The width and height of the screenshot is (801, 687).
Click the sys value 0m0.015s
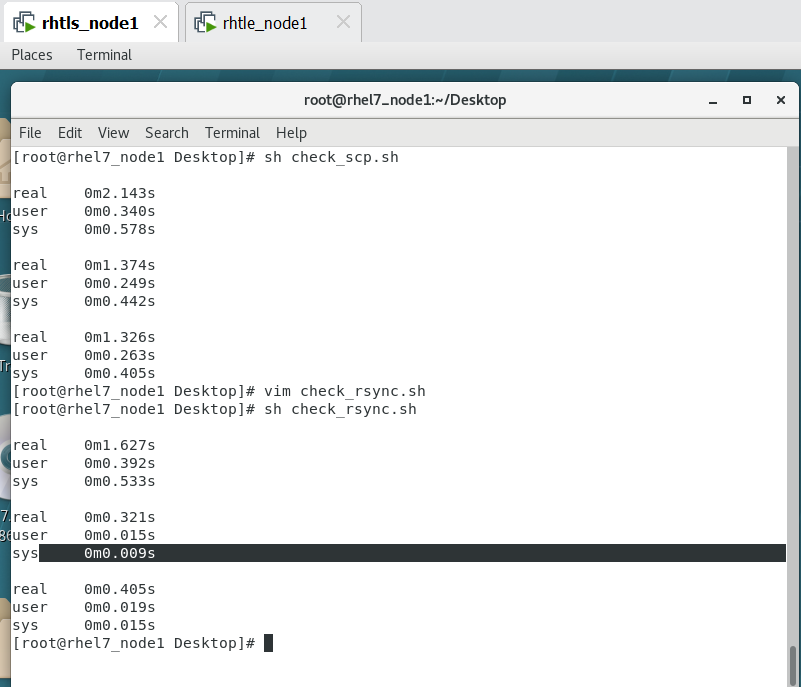pyautogui.click(x=120, y=625)
